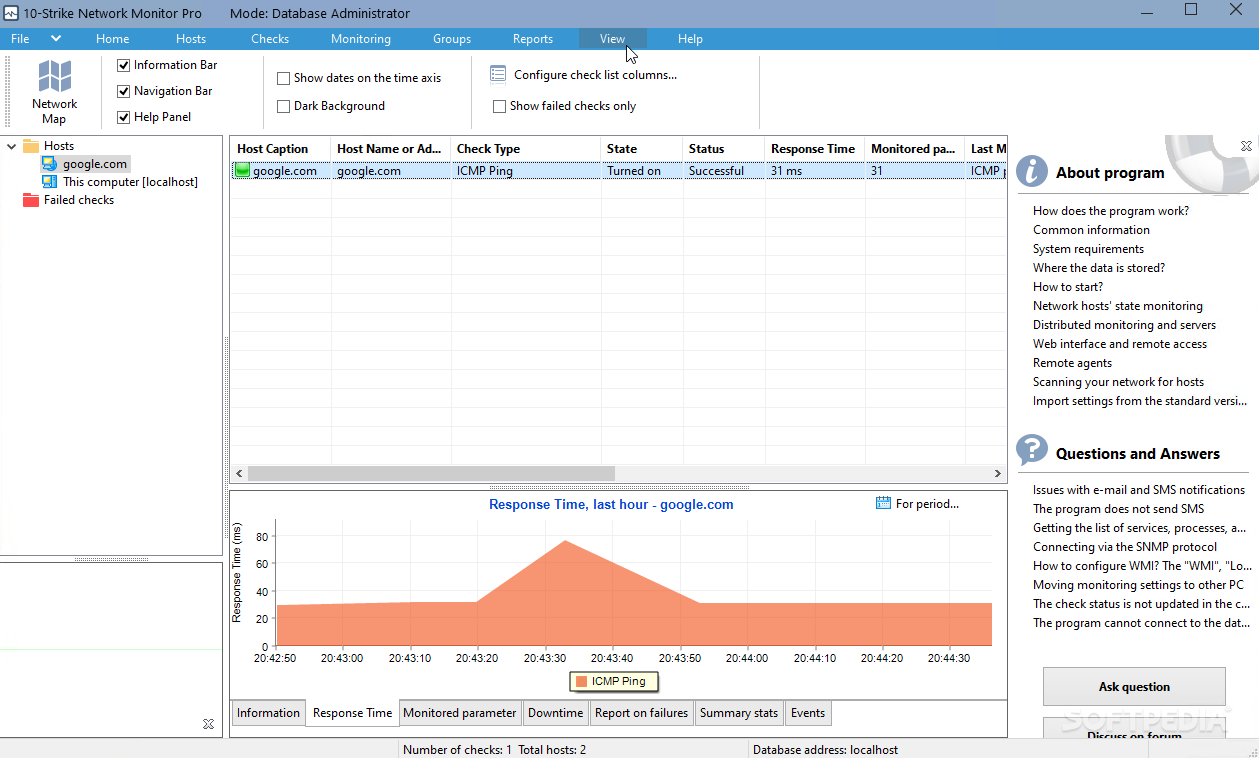Open the Checks ribbon tab
1259x758 pixels.
click(270, 39)
